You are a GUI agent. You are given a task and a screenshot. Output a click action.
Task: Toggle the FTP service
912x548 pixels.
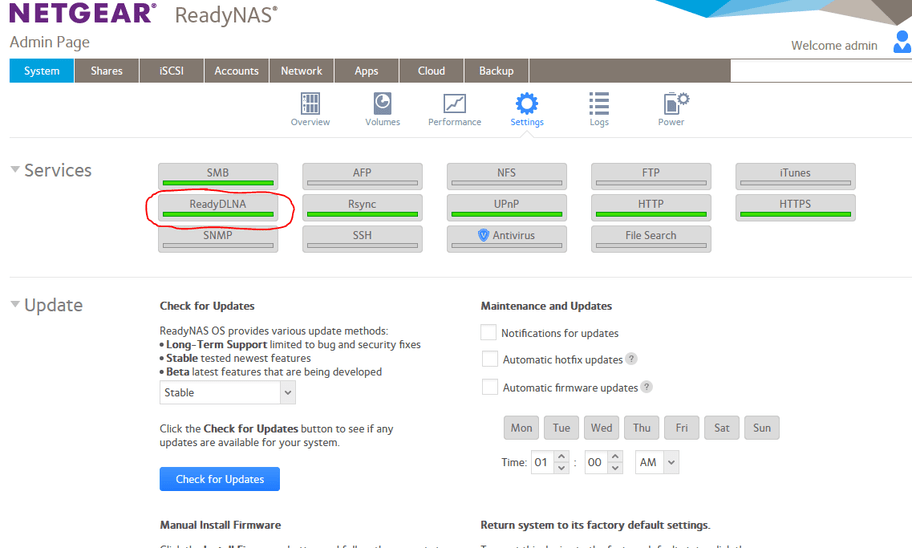tap(651, 176)
